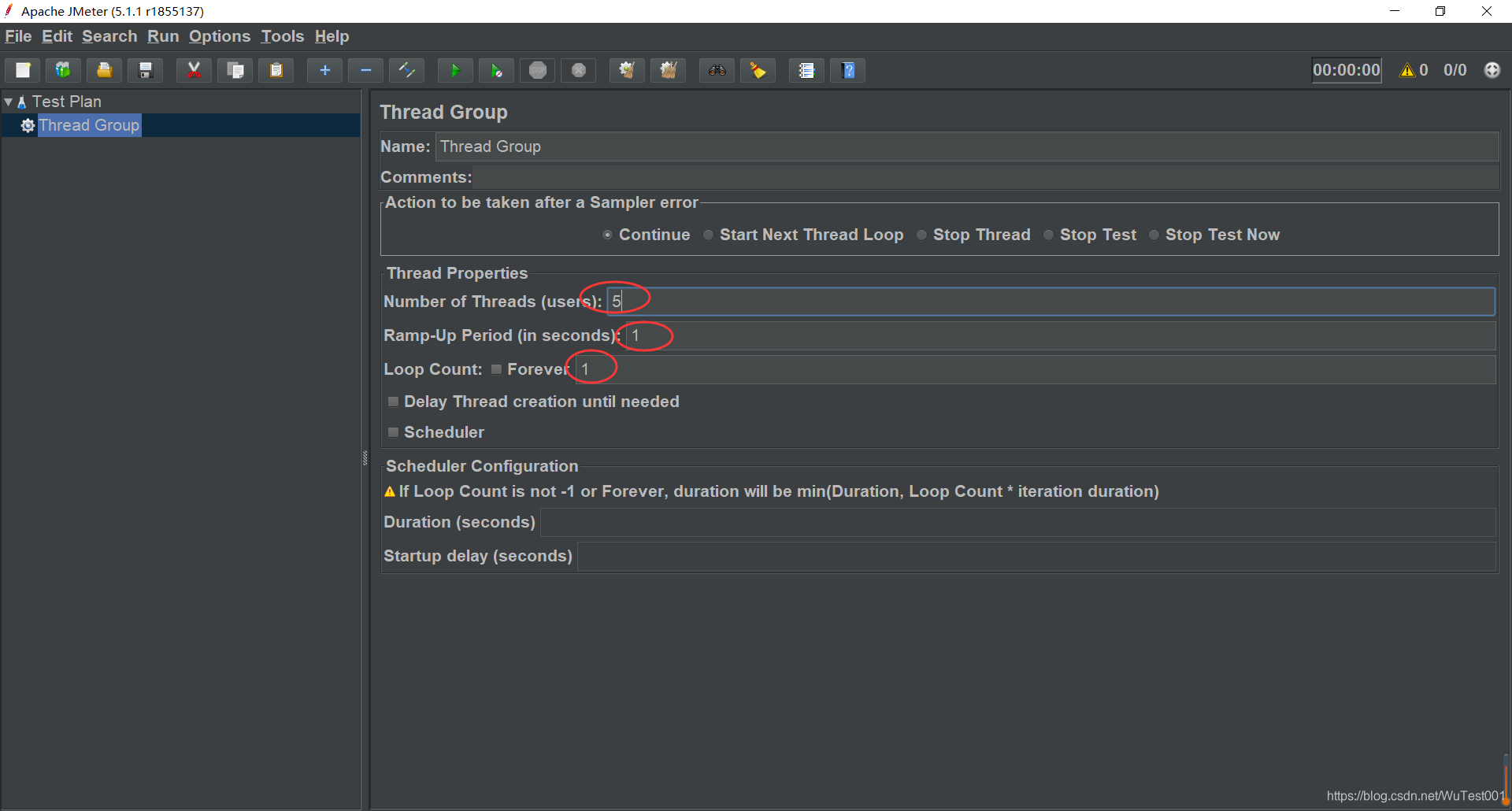Click the Name input field

tap(967, 146)
